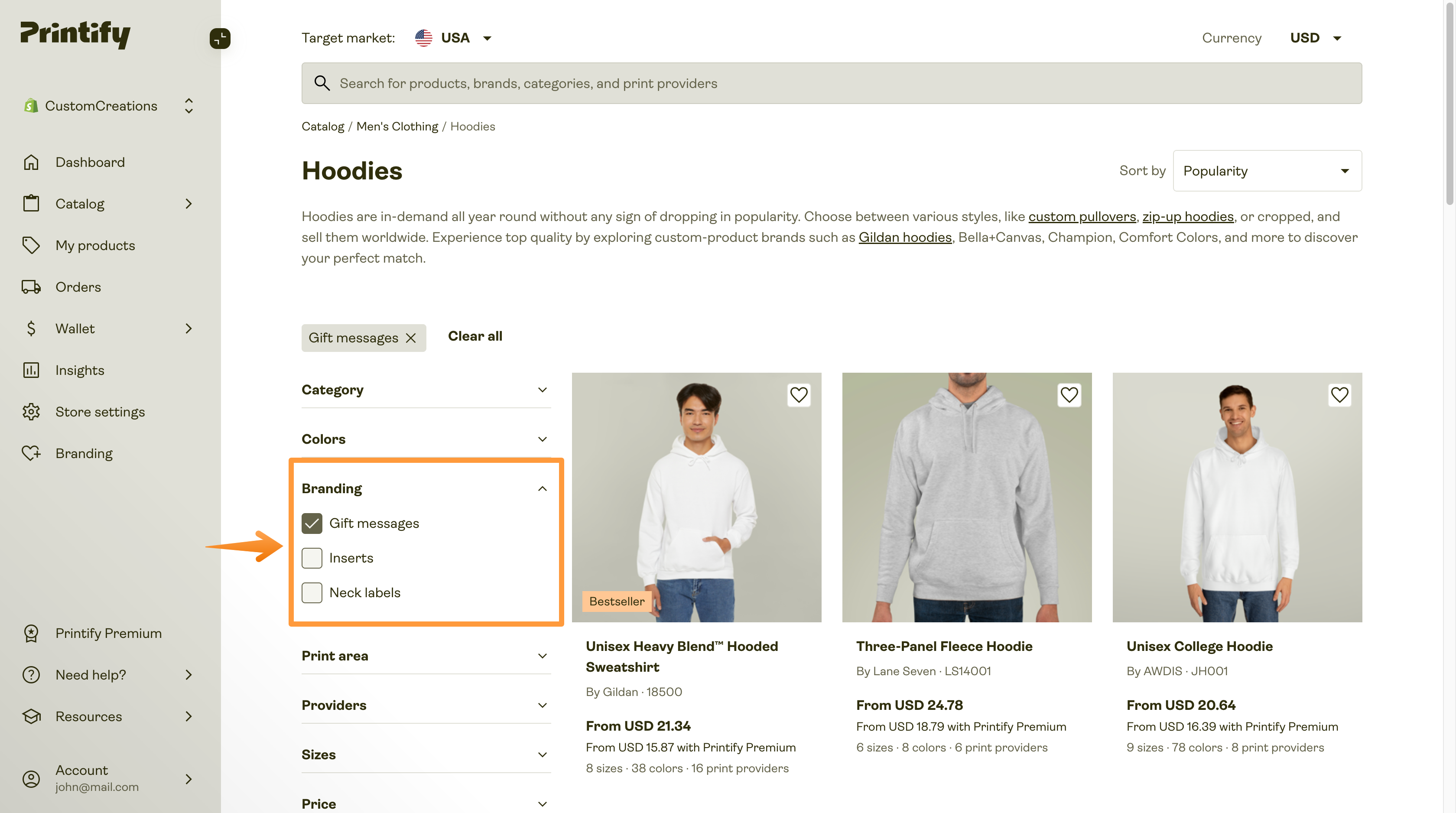
Task: Check the Neck labels checkbox
Action: [312, 592]
